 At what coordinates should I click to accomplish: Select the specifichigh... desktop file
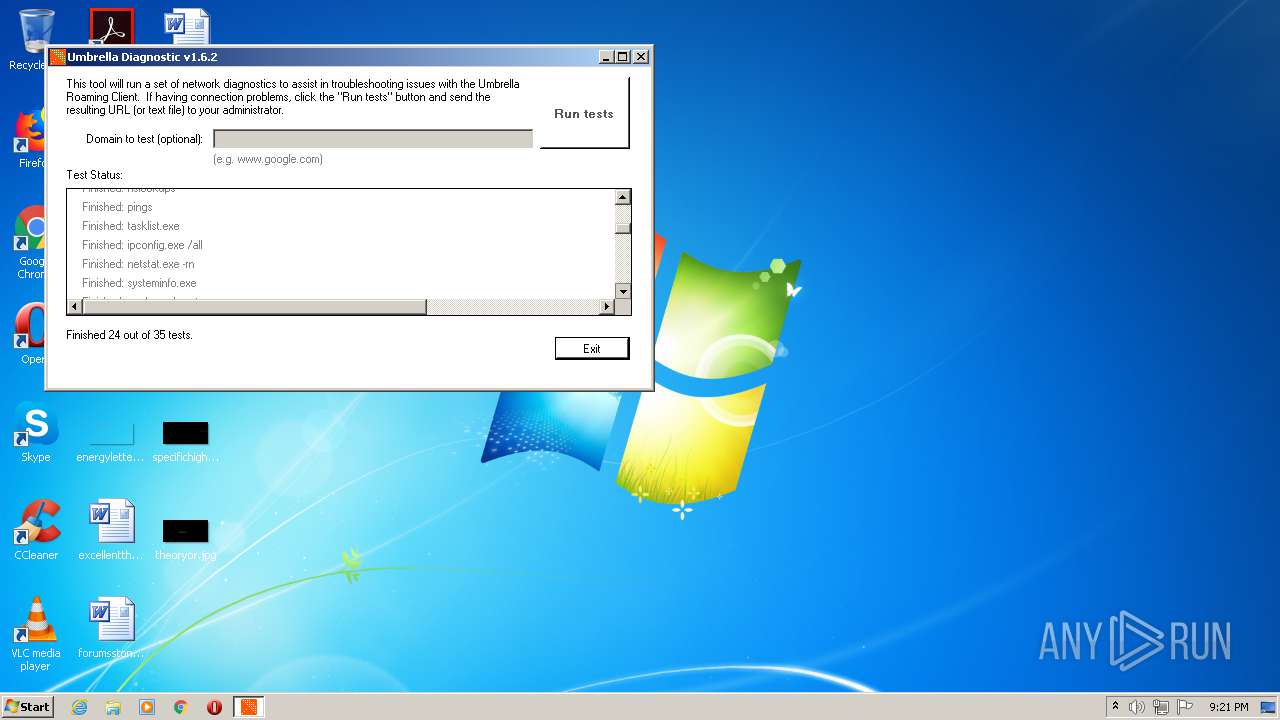186,442
